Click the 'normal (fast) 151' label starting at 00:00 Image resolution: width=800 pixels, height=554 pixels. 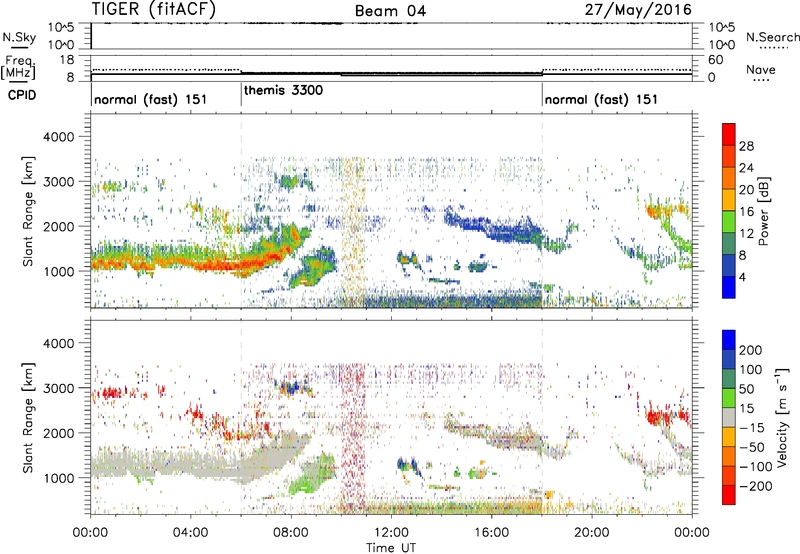pos(151,99)
